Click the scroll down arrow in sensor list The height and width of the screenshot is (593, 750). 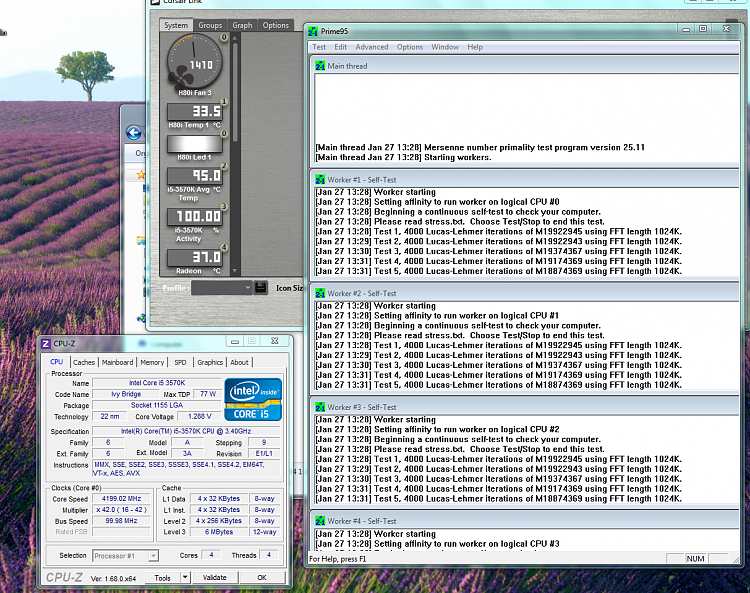pyautogui.click(x=235, y=271)
